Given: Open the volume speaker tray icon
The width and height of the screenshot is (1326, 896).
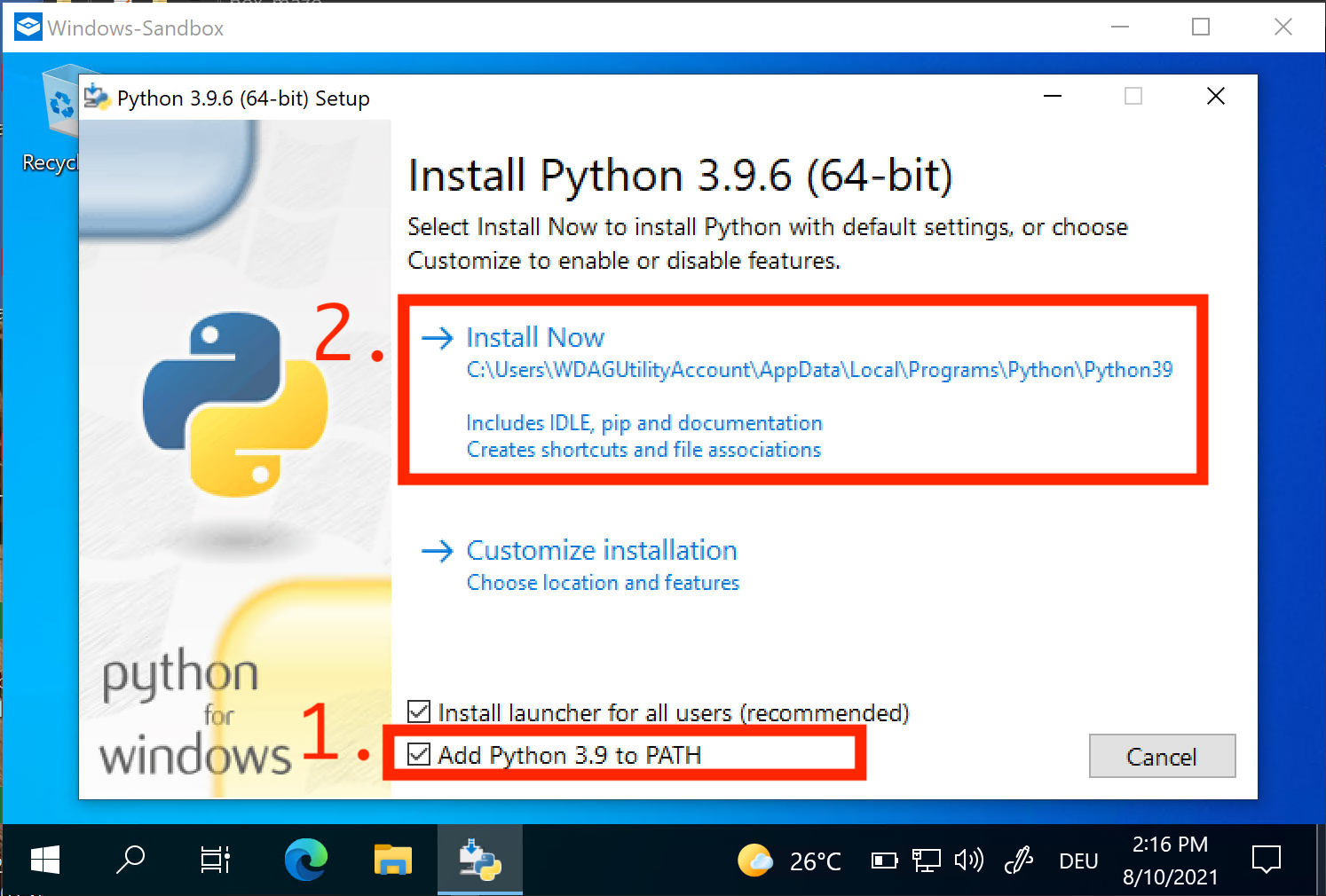Looking at the screenshot, I should pos(968,861).
